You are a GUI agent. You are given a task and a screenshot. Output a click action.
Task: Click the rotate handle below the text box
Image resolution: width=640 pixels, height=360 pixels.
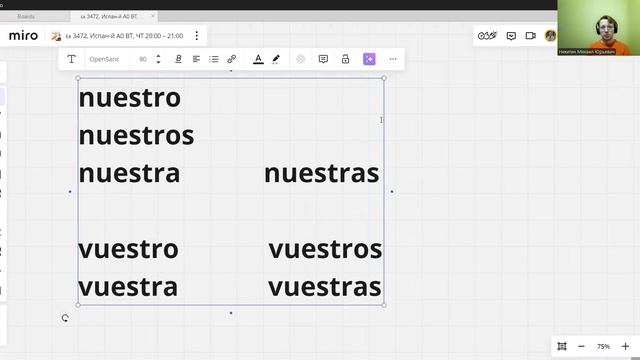pyautogui.click(x=65, y=318)
